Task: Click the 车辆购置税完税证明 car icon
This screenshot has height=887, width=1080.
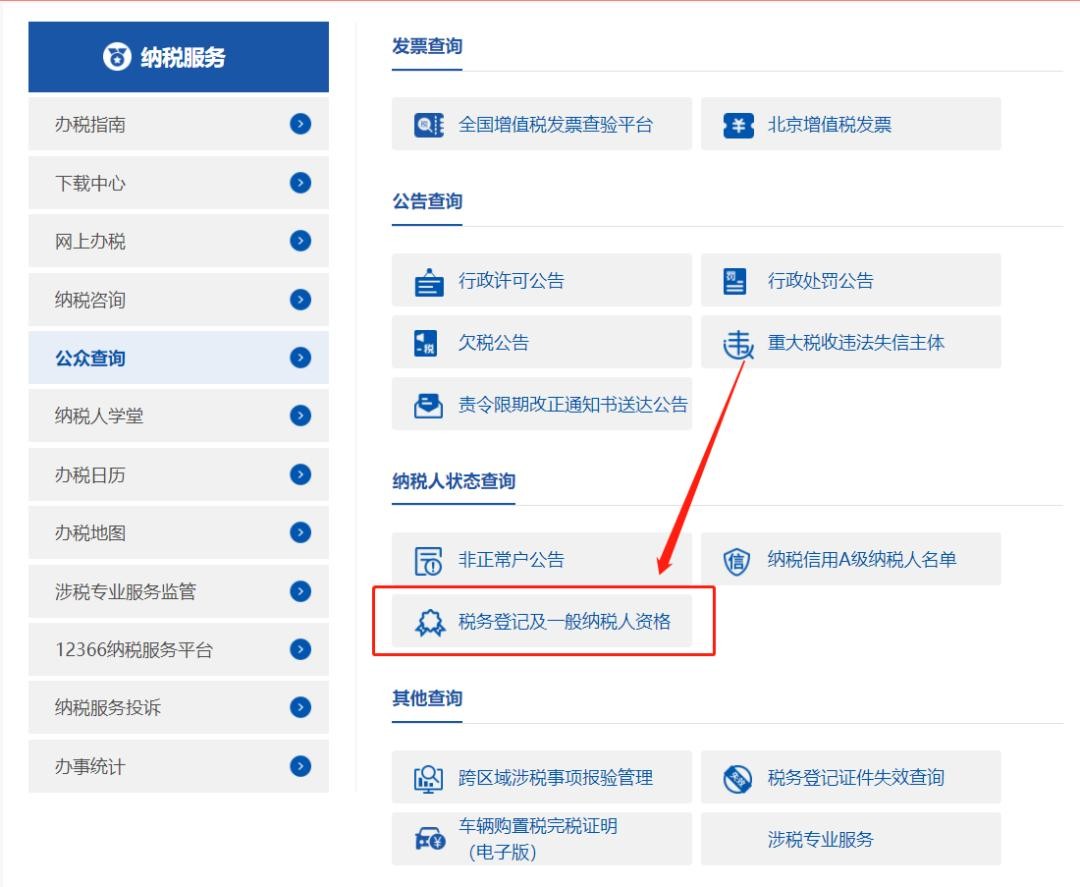Action: (x=428, y=840)
